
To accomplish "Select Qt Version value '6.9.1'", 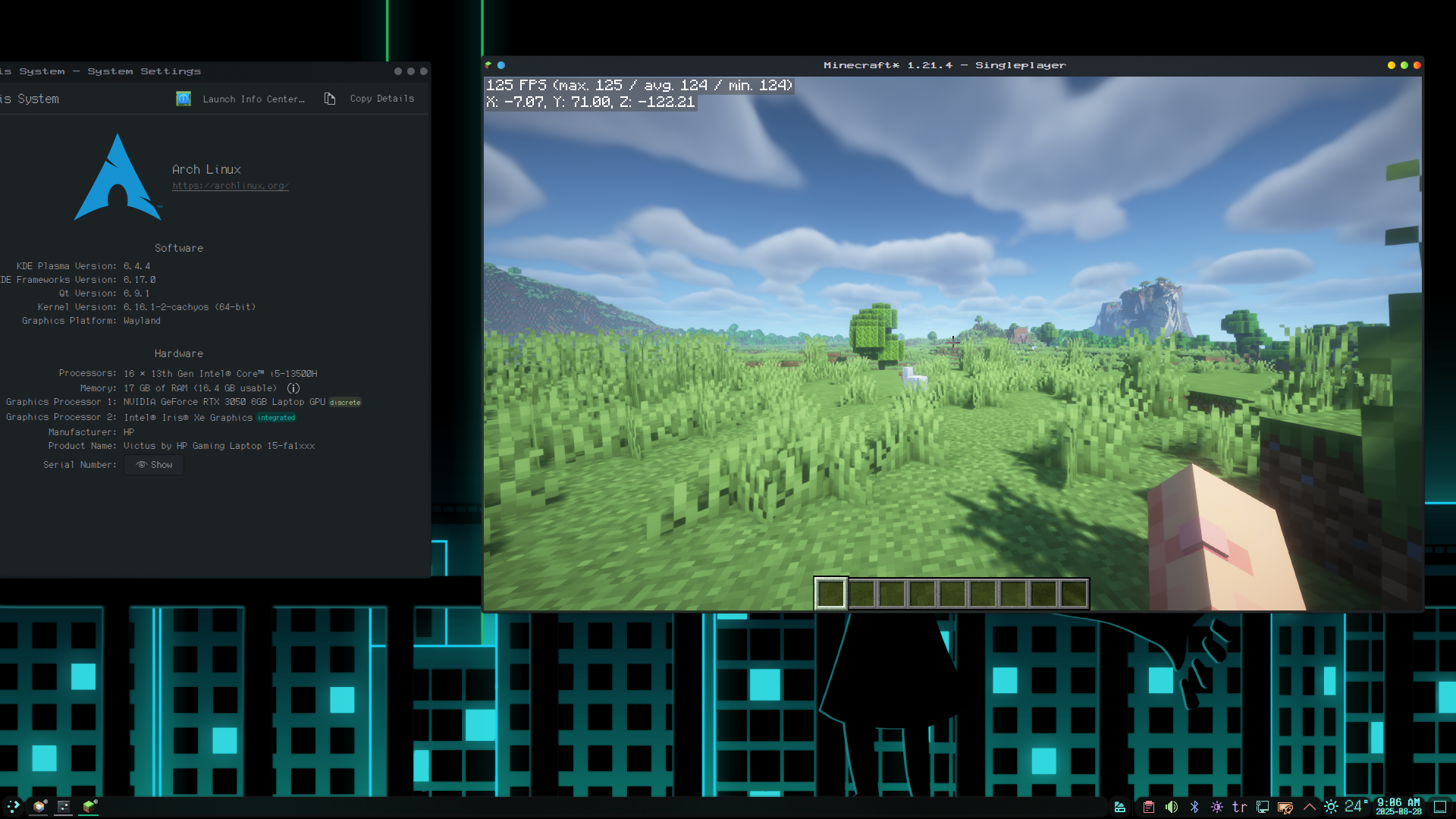I will tap(136, 293).
